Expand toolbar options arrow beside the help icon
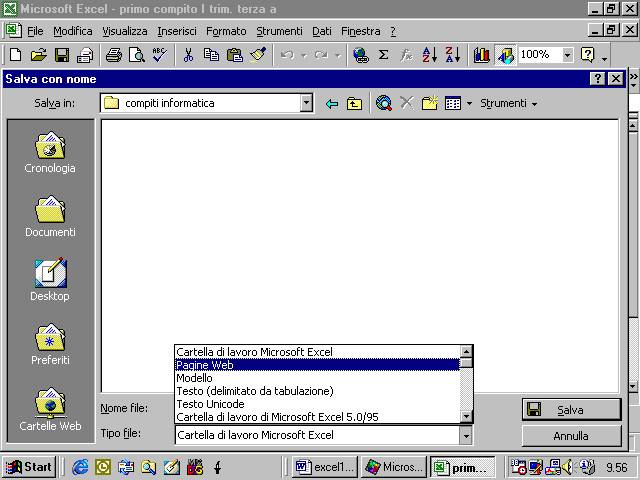Viewport: 640px width, 480px height. pos(604,59)
